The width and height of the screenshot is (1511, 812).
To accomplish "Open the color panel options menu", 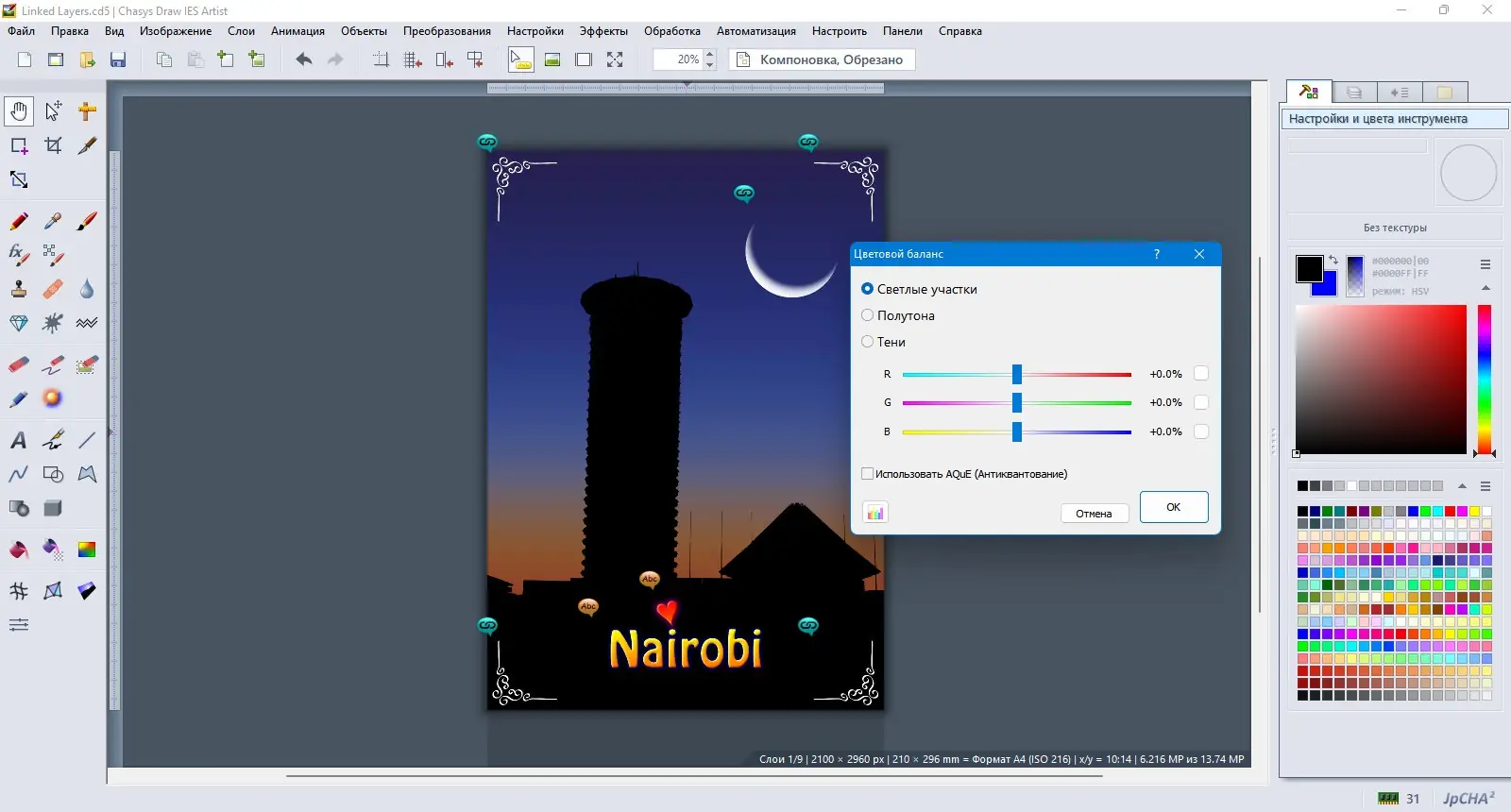I will [x=1486, y=264].
